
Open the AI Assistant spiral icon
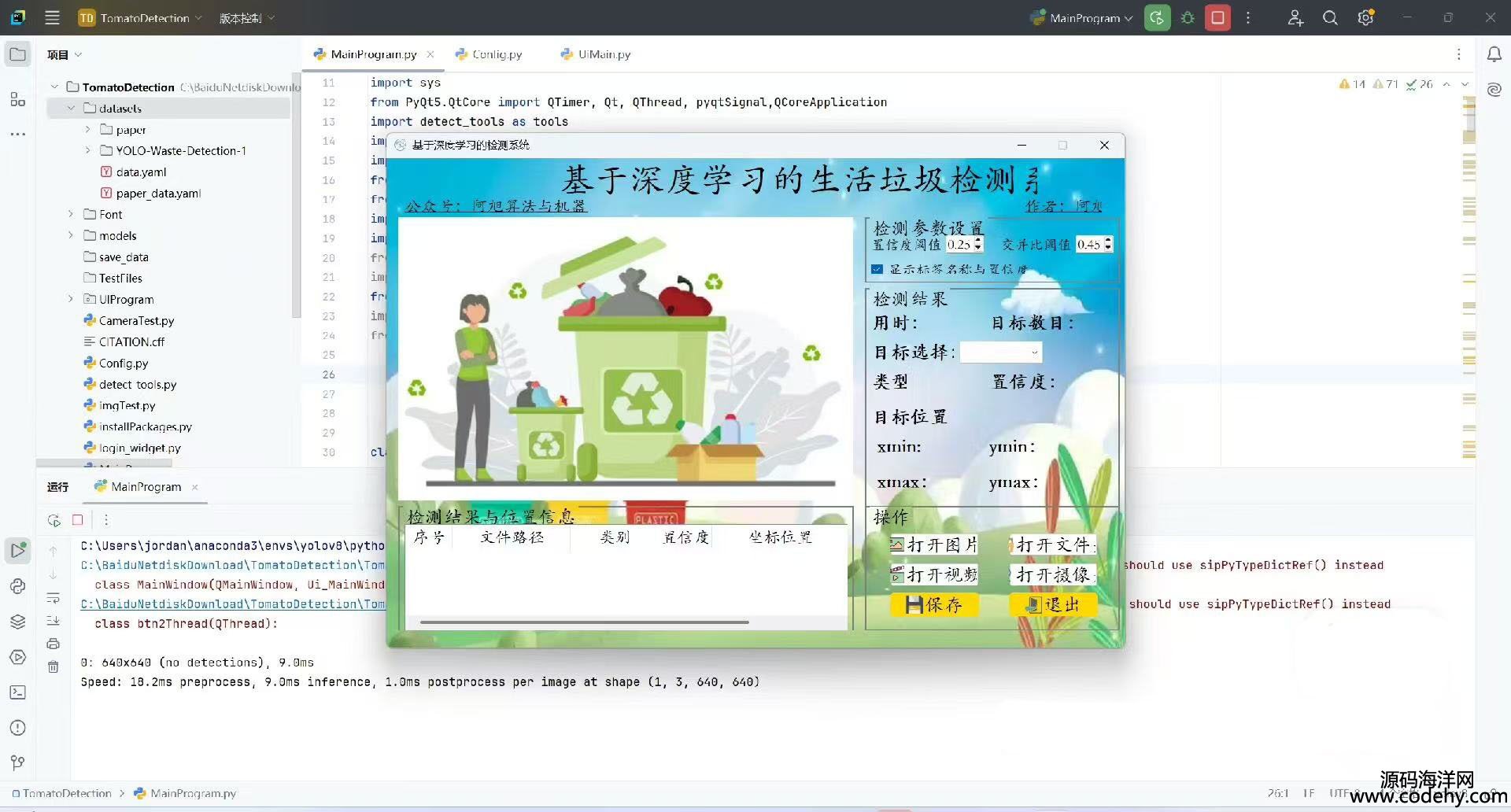(x=1494, y=89)
